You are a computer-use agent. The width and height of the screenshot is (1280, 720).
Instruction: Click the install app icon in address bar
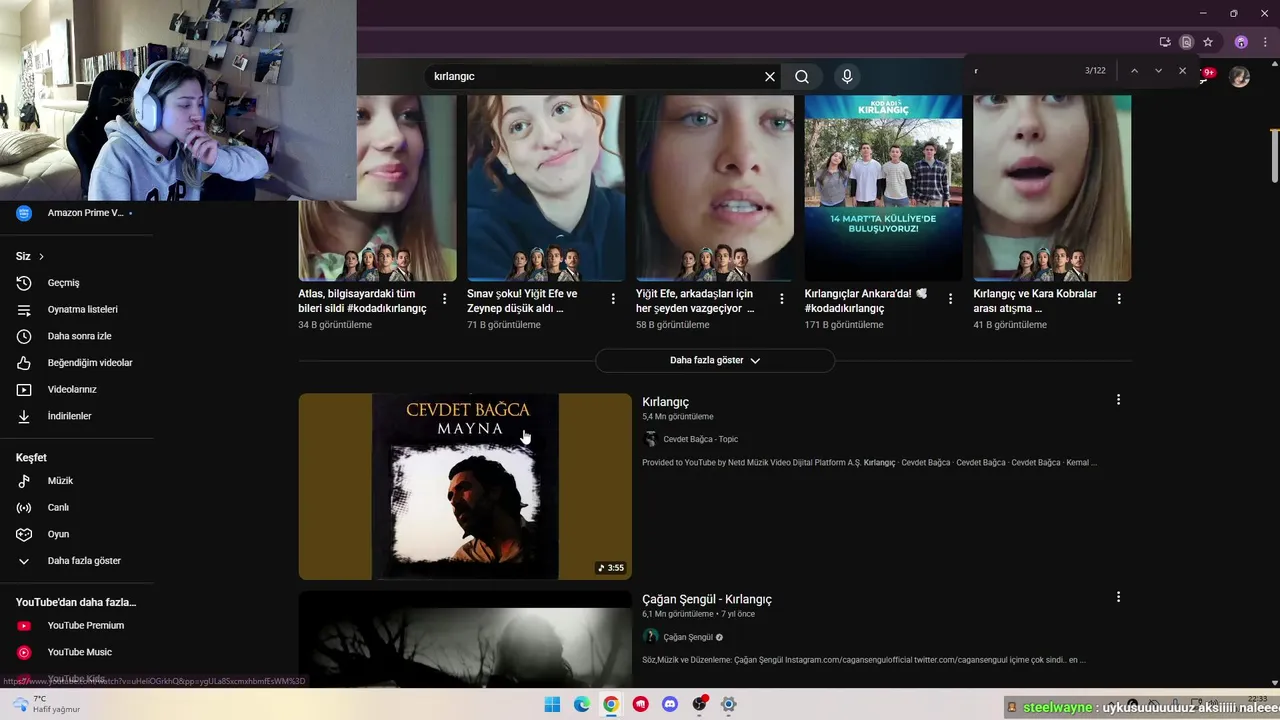pos(1165,42)
